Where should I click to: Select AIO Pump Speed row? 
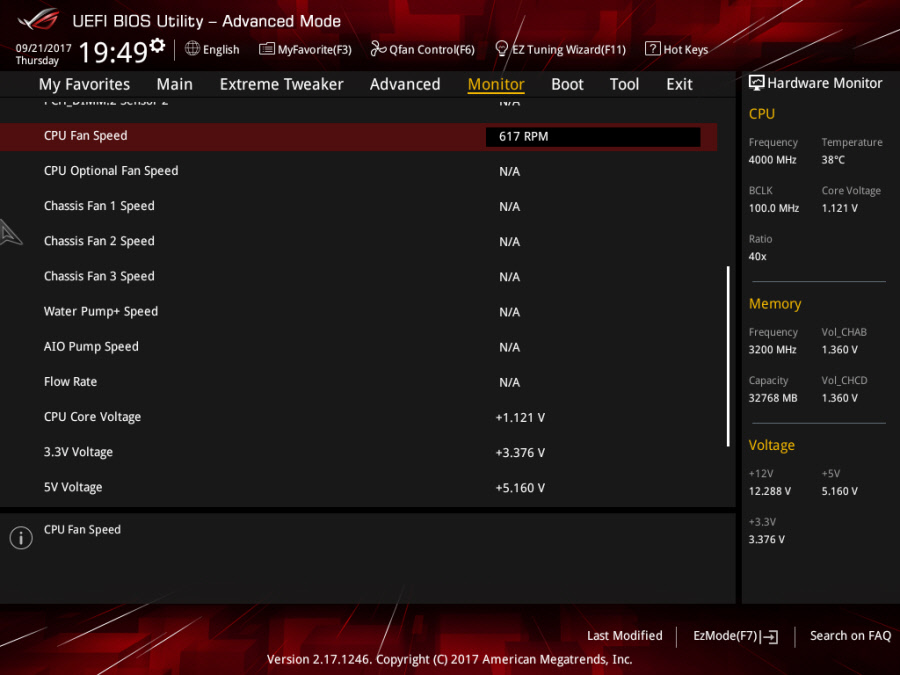click(x=358, y=347)
